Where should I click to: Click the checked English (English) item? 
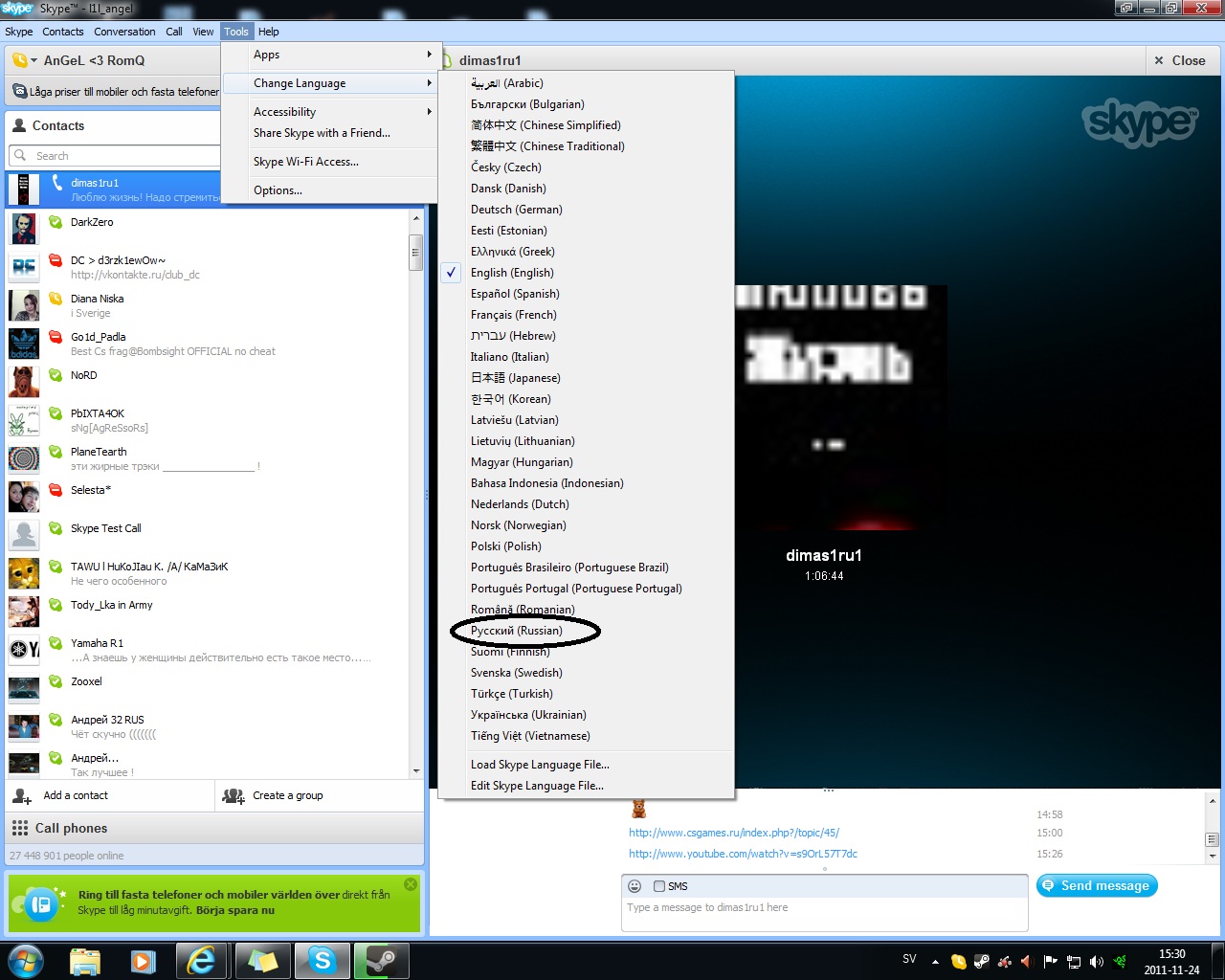(x=512, y=273)
